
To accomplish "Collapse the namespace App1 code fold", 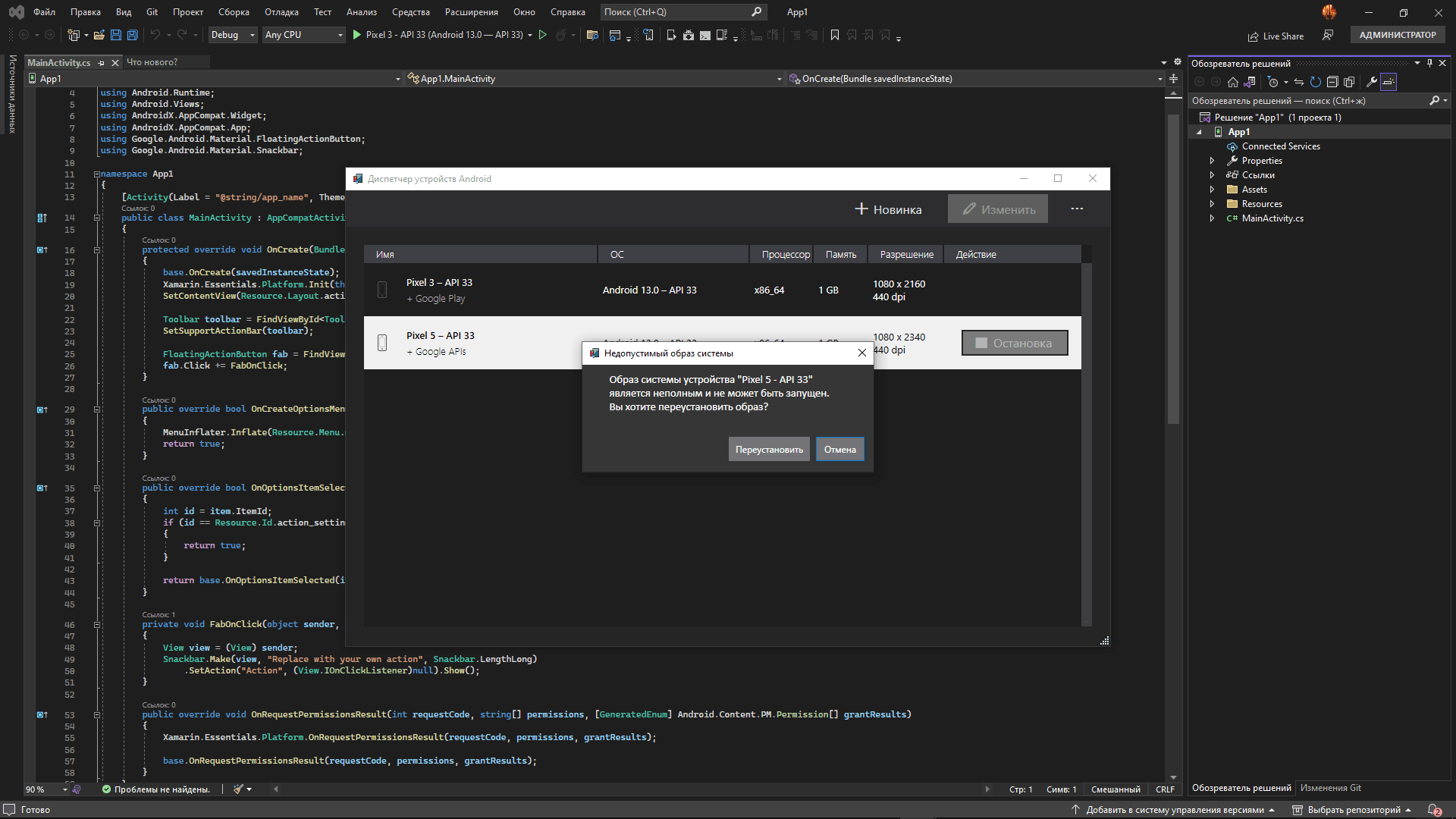I will click(x=97, y=174).
